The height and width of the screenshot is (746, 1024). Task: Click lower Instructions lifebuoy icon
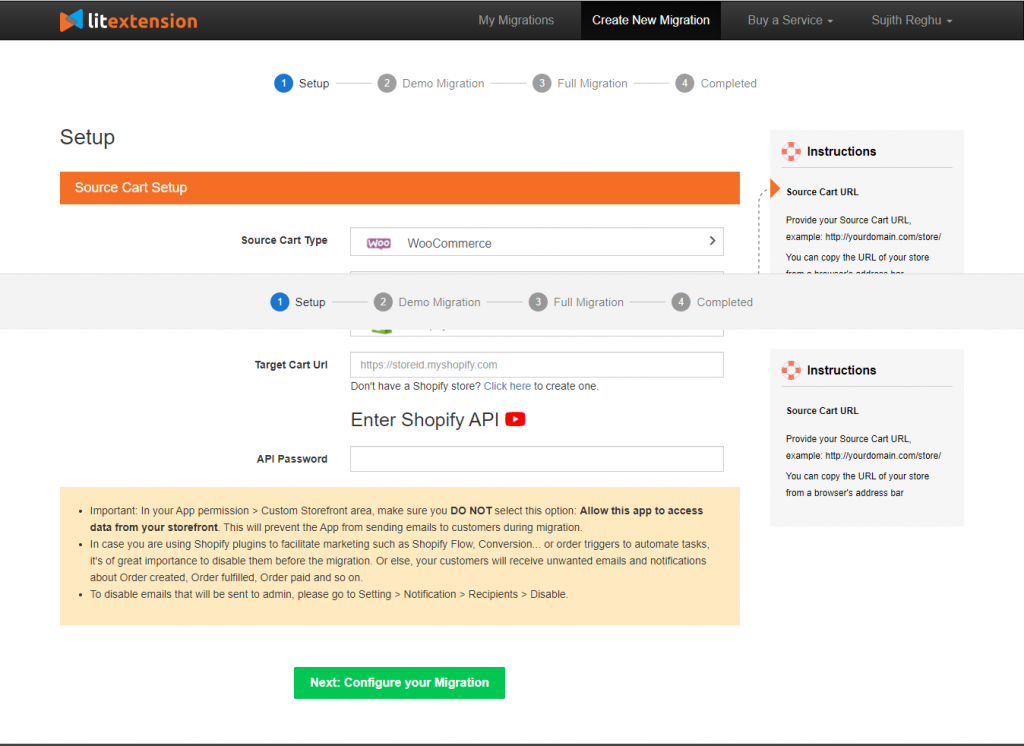pyautogui.click(x=791, y=370)
